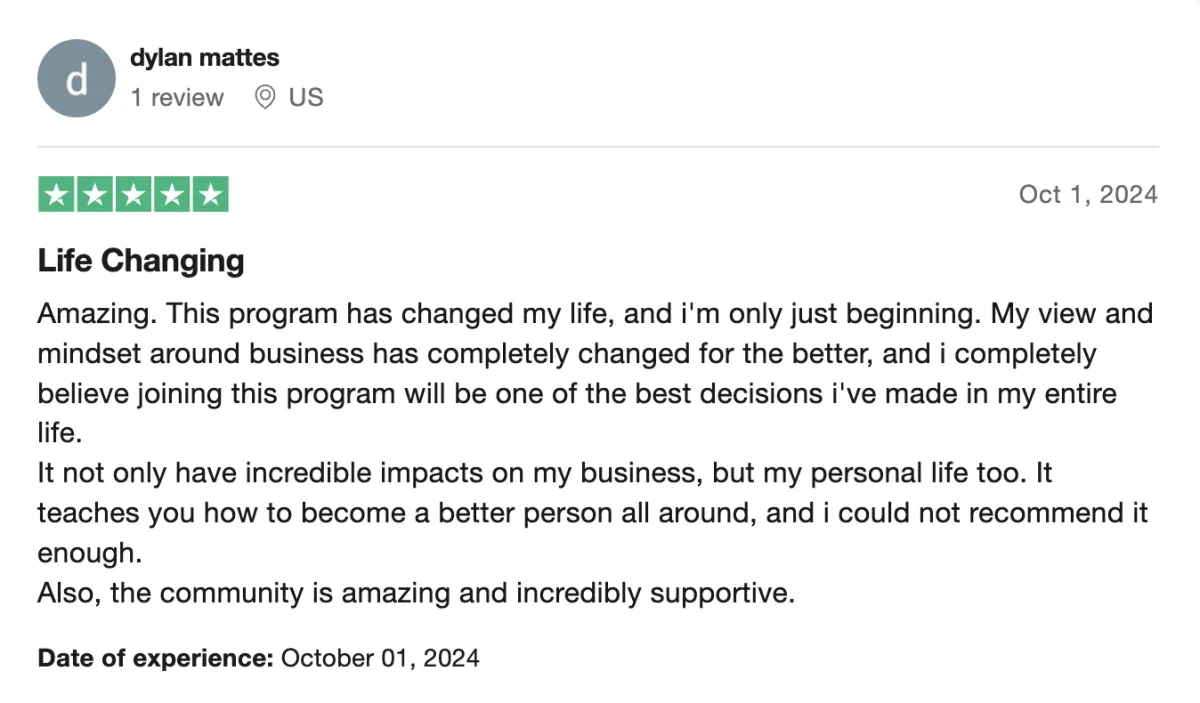Click the second green rating star
1200x703 pixels.
(95, 194)
